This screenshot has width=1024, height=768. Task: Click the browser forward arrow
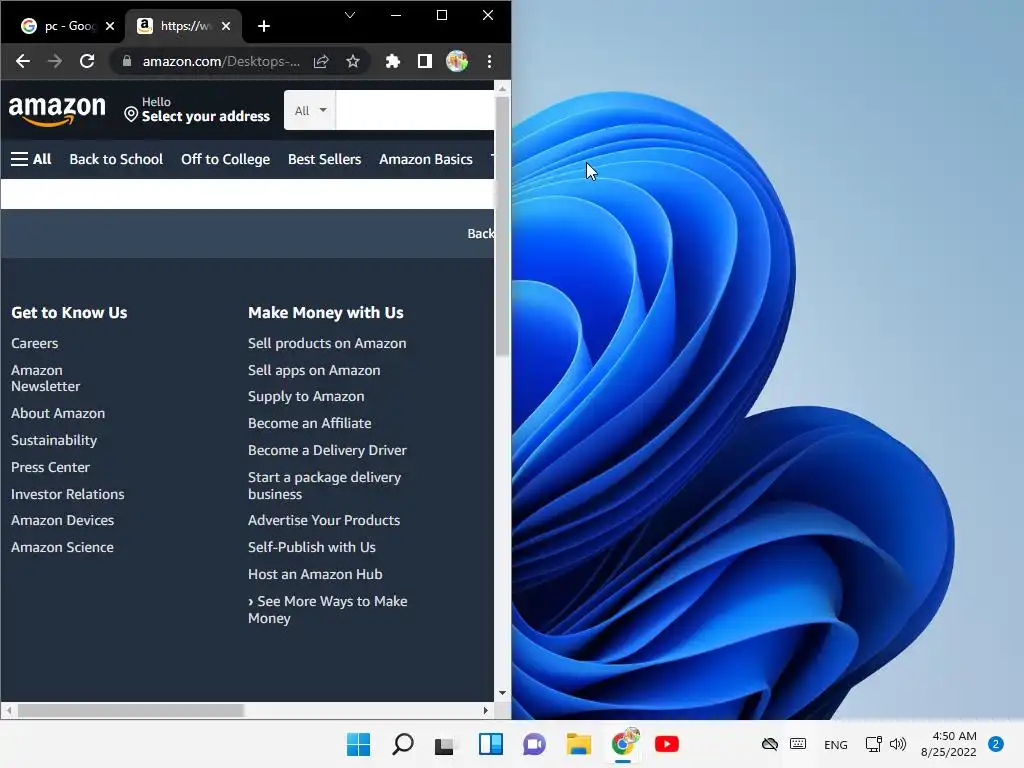55,61
